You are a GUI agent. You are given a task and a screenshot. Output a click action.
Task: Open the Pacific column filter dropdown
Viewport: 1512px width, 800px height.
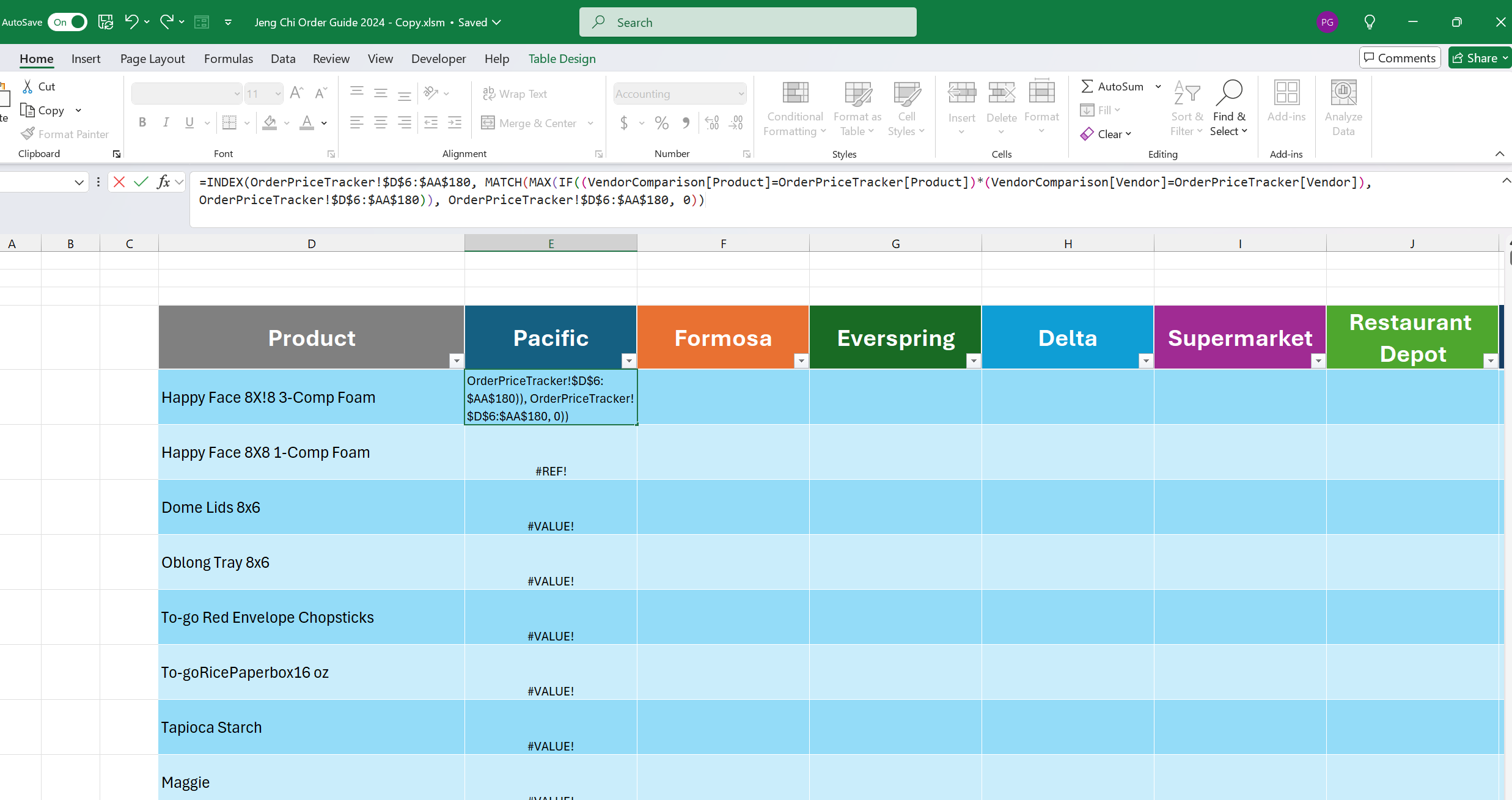[x=629, y=361]
